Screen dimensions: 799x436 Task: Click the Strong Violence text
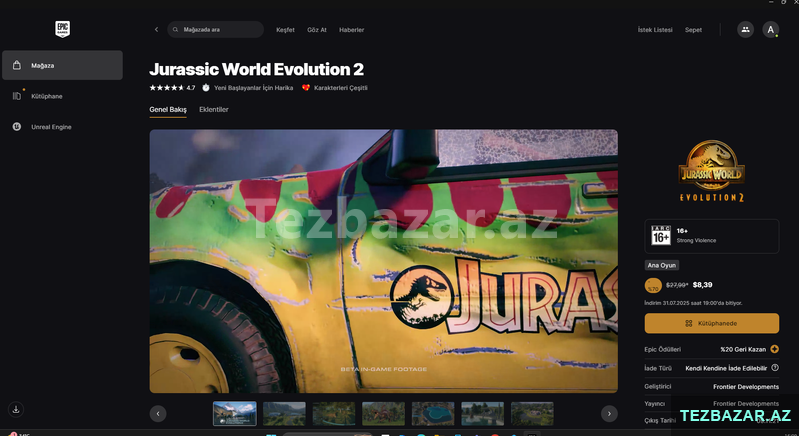696,240
